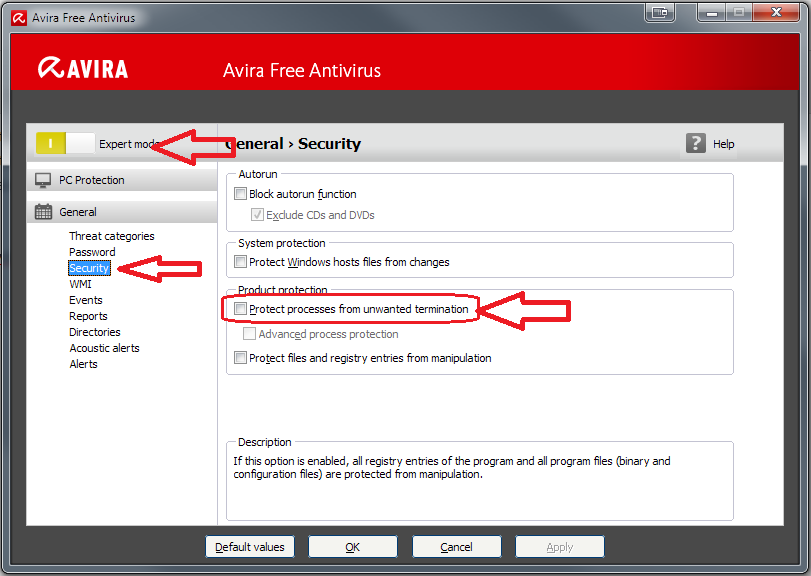Image resolution: width=811 pixels, height=576 pixels.
Task: Open Reports settings page
Action: pos(88,316)
